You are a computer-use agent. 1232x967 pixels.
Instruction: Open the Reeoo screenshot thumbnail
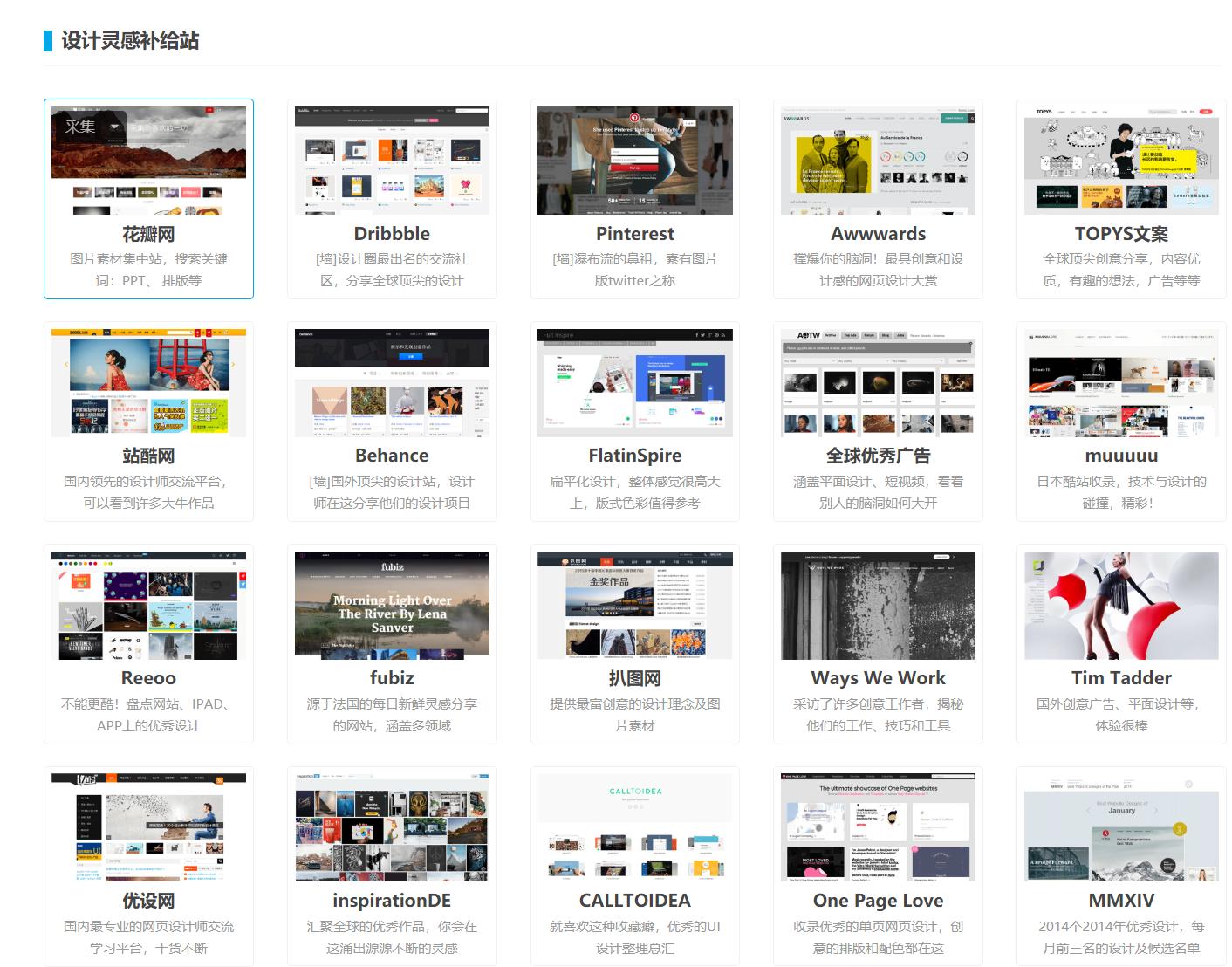(x=148, y=606)
